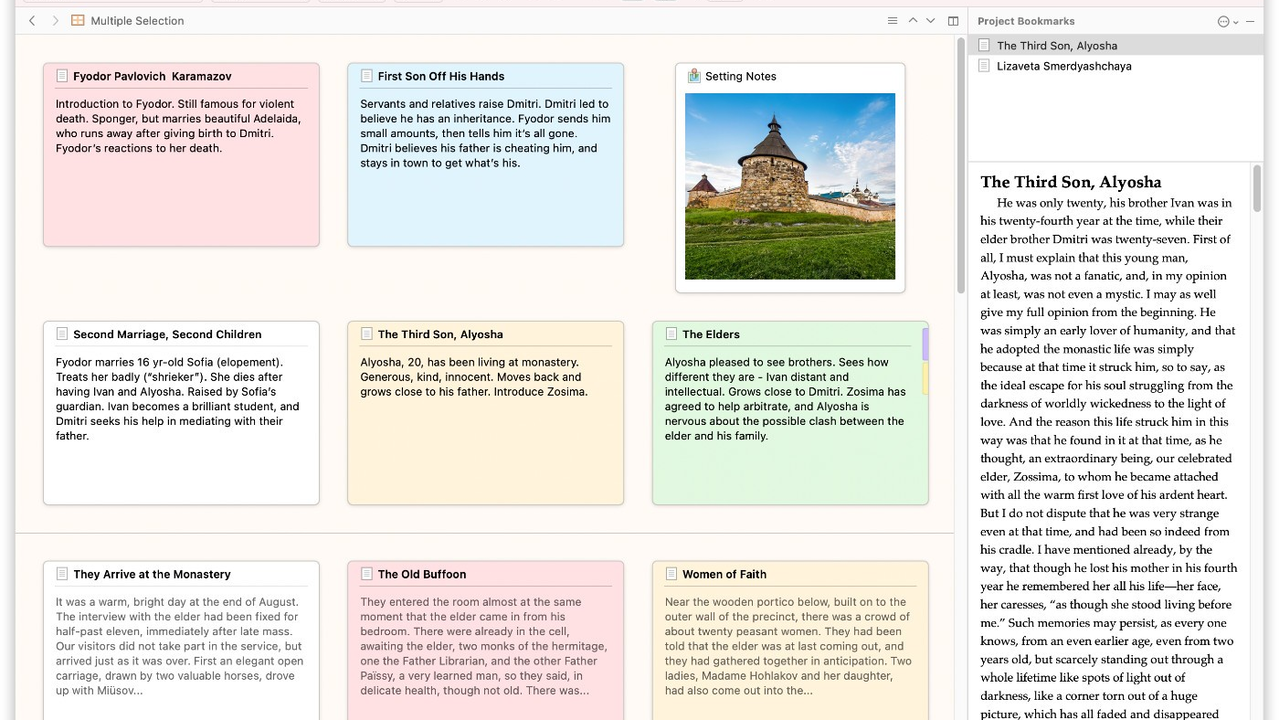The image size is (1279, 720).
Task: Collapse the bookmarks pane with minus button
Action: [x=1250, y=21]
